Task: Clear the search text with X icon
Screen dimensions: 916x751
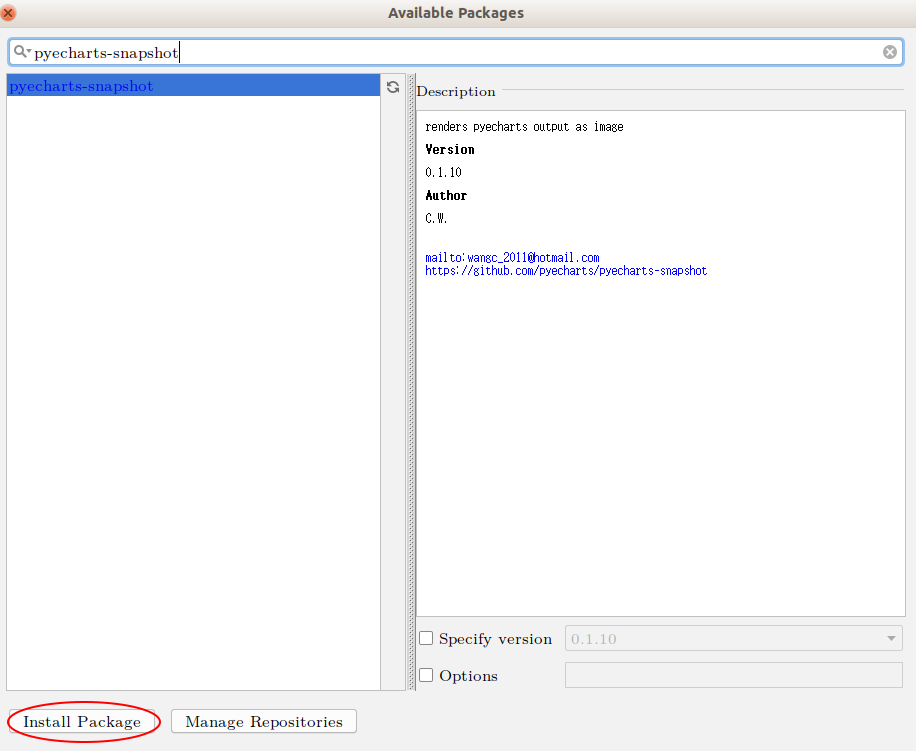Action: 889,52
